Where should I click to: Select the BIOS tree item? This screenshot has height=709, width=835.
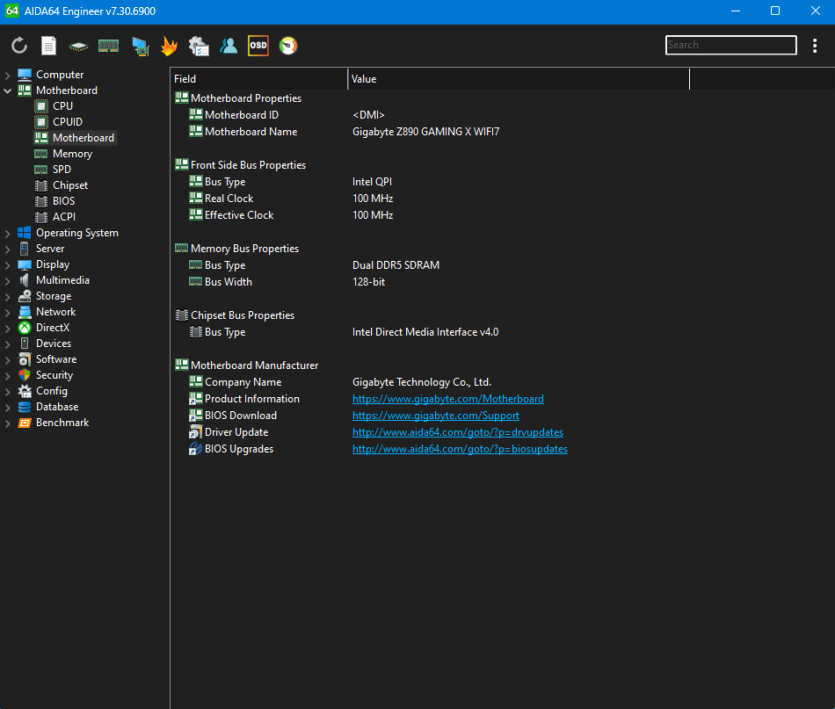[x=64, y=201]
